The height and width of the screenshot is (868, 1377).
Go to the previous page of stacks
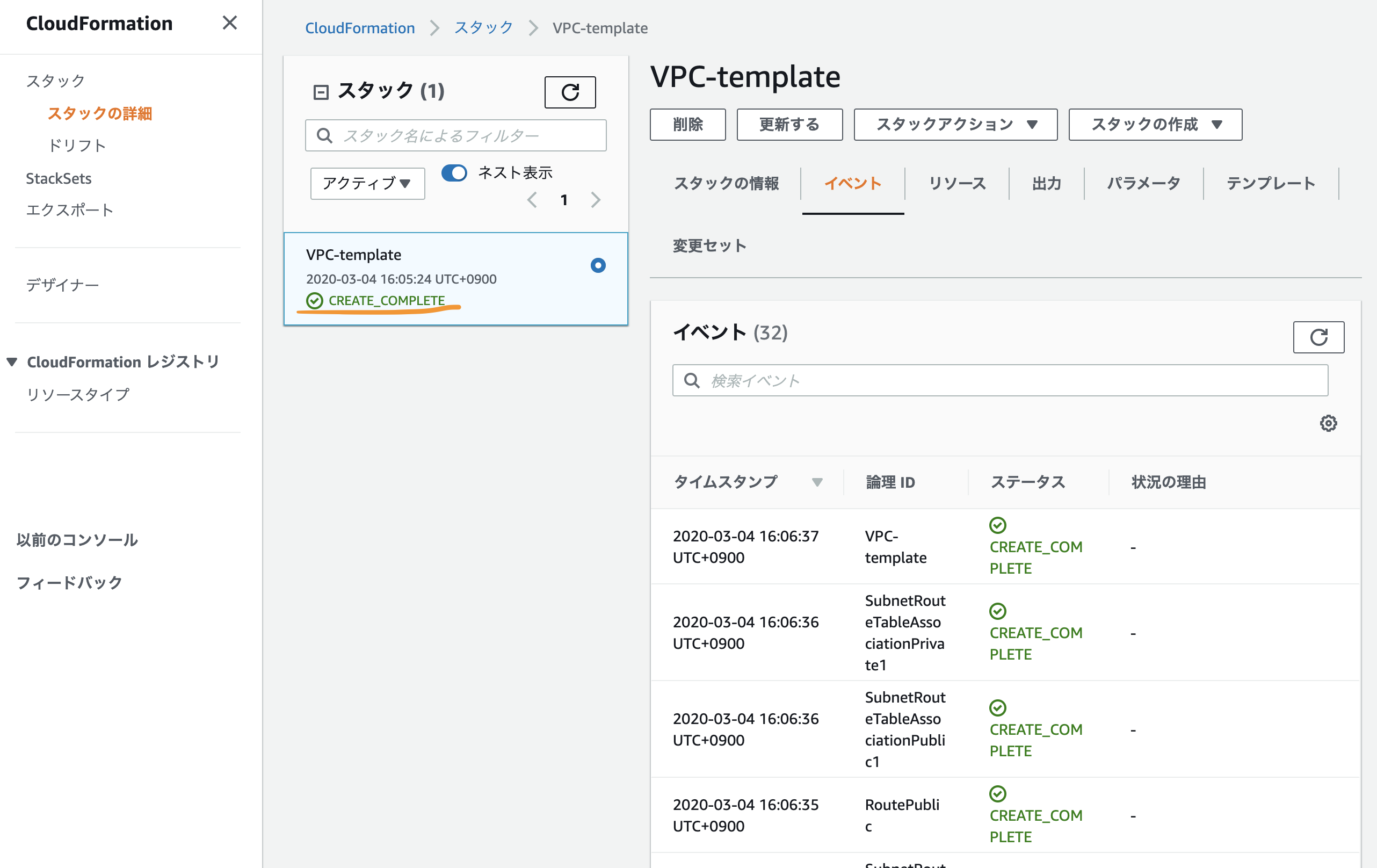click(x=532, y=200)
